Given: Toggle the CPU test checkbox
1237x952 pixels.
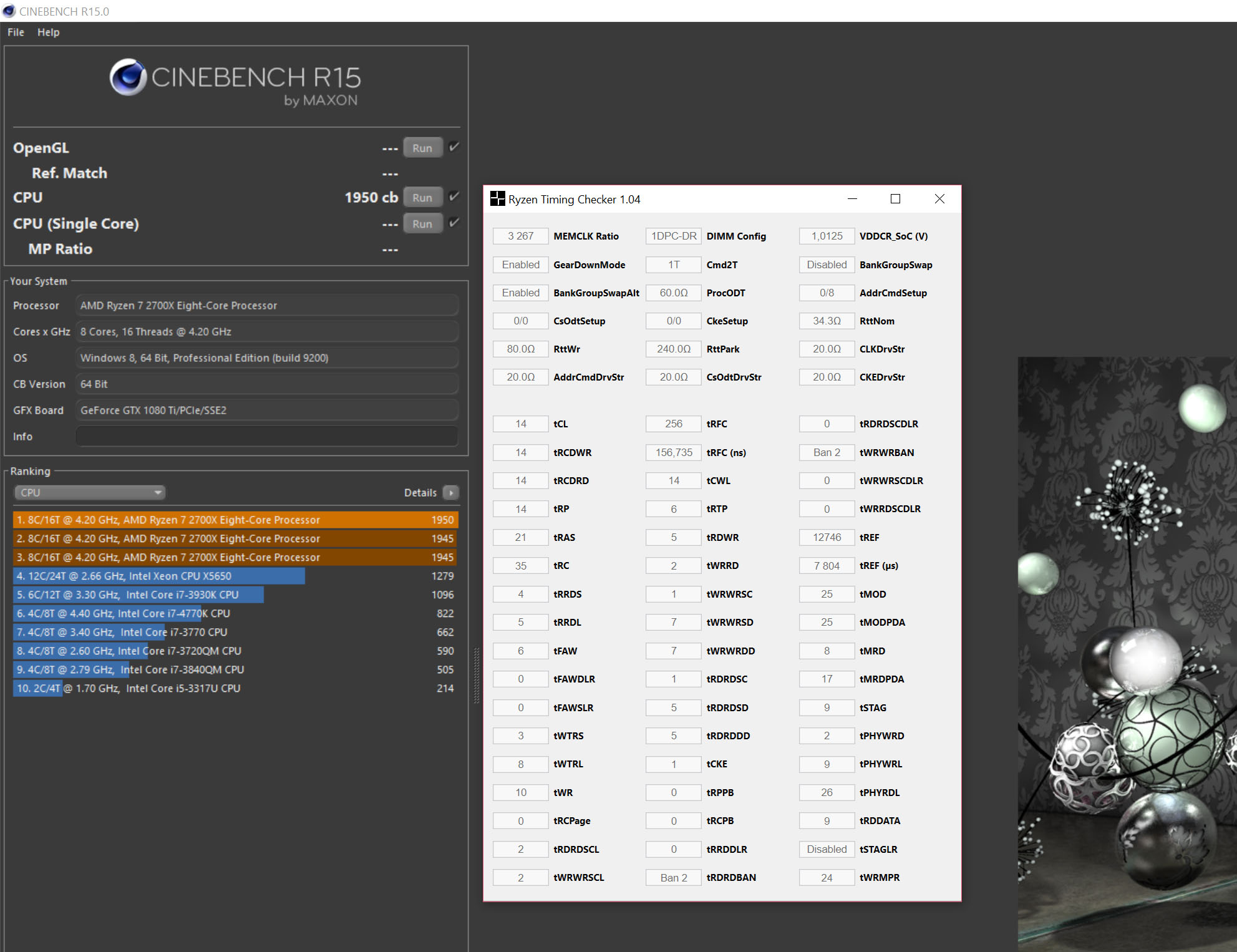Looking at the screenshot, I should click(454, 197).
